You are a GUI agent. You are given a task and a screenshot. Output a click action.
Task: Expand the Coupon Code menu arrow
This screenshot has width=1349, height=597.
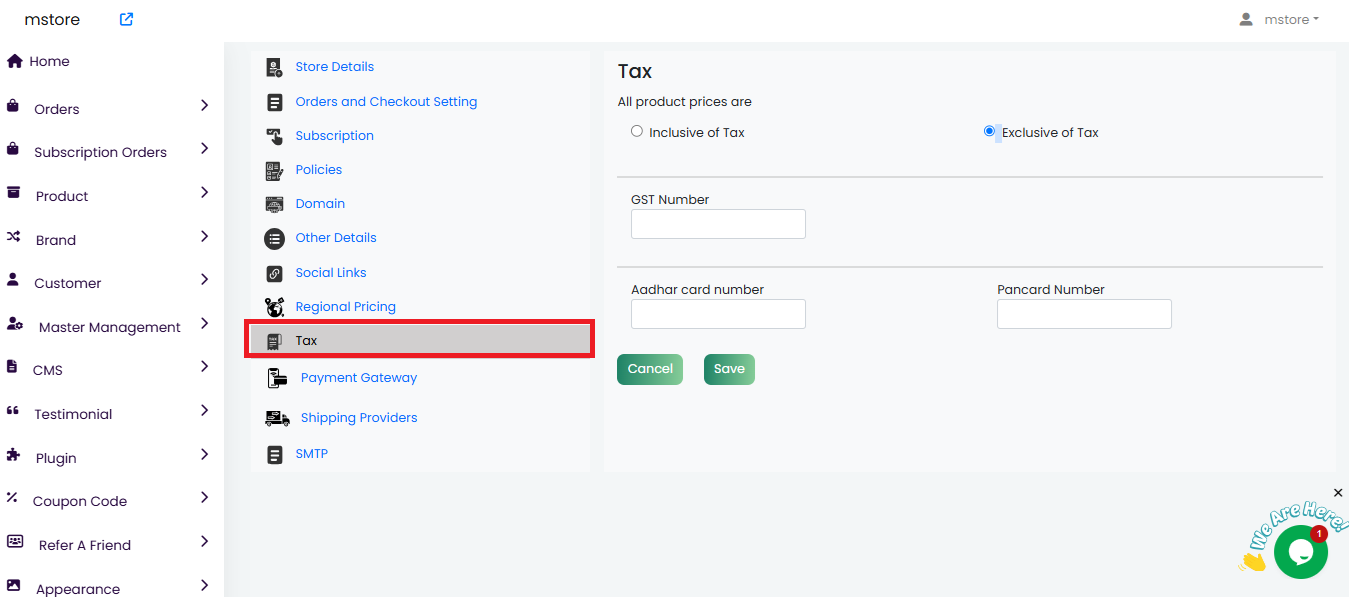(204, 498)
